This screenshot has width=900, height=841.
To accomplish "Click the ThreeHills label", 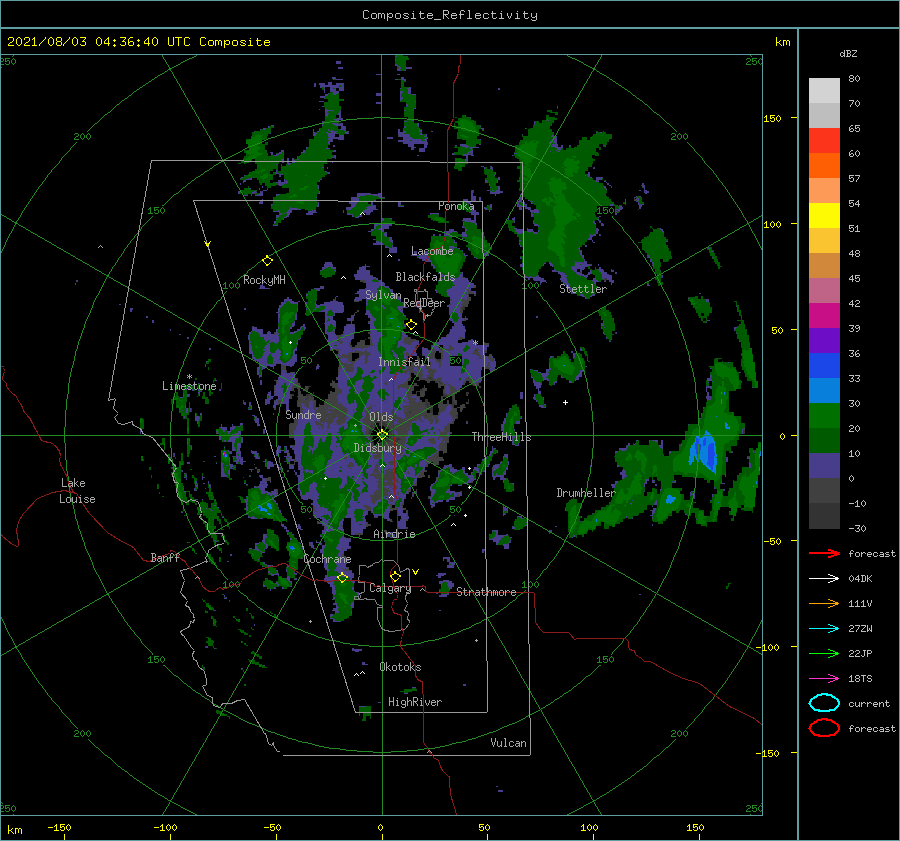I will (502, 437).
